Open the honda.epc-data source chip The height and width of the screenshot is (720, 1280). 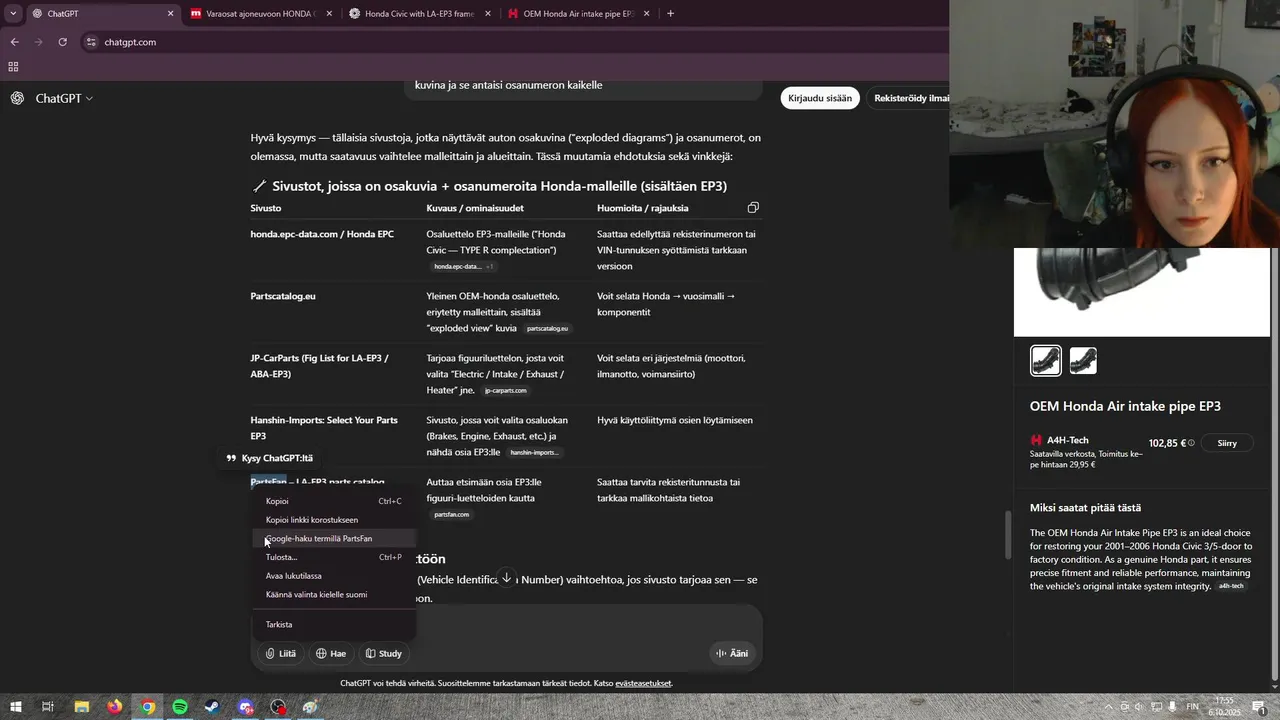463,267
